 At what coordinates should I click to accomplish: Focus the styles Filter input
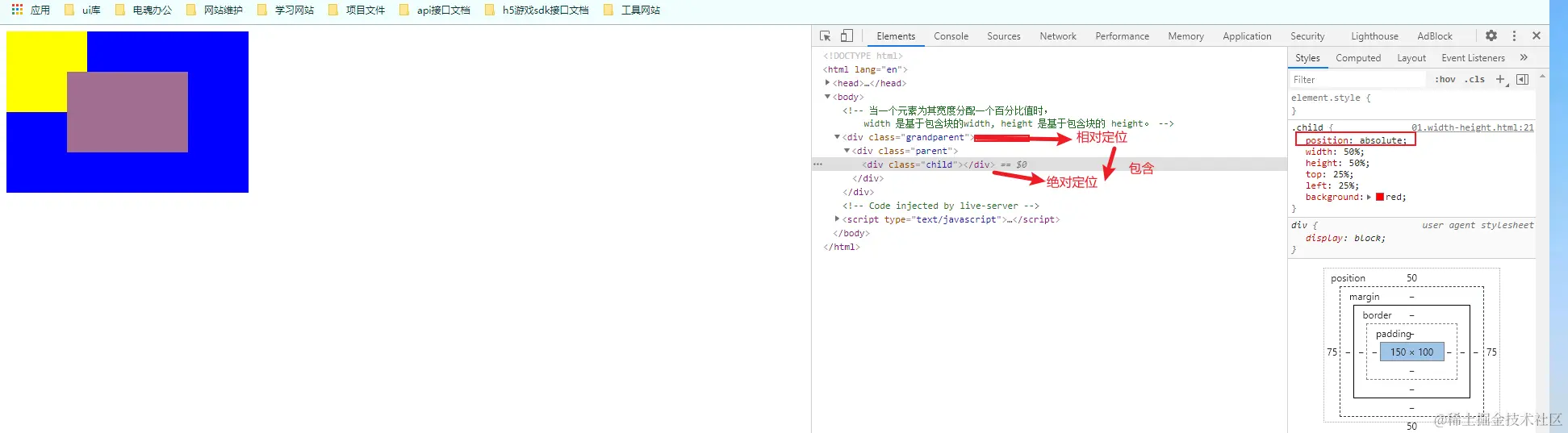coord(1357,79)
